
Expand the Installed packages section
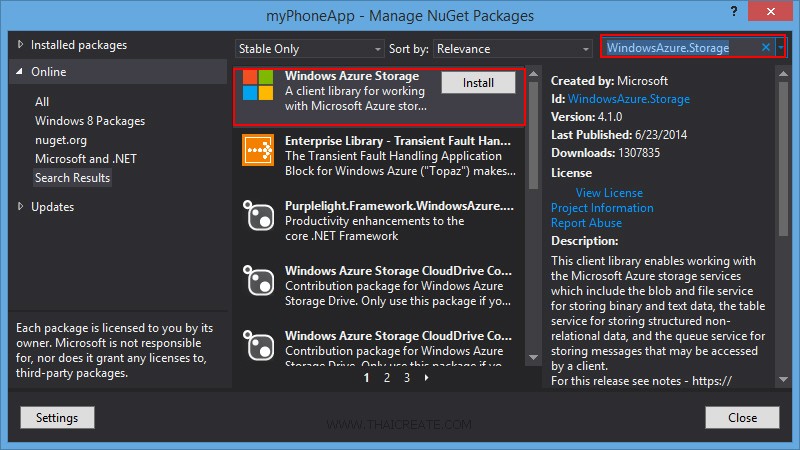point(20,44)
